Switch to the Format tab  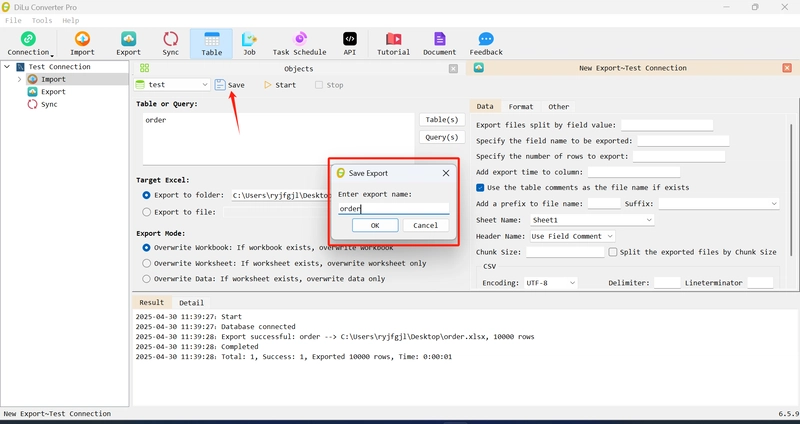520,106
